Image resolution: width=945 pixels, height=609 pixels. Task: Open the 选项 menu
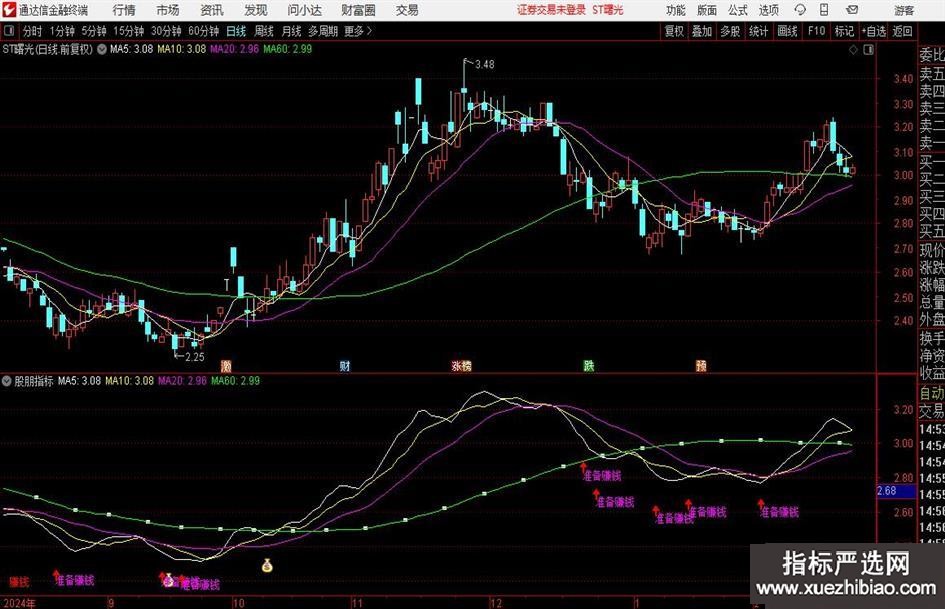(x=768, y=10)
